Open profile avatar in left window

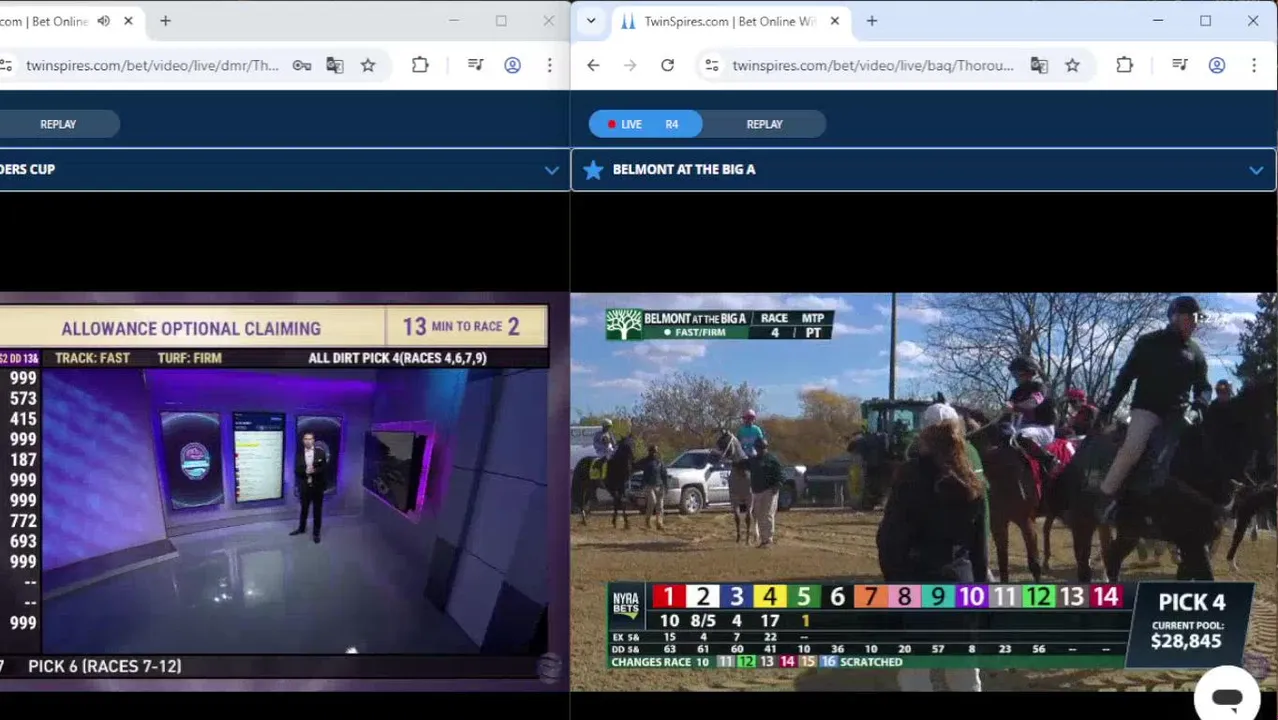[x=512, y=66]
